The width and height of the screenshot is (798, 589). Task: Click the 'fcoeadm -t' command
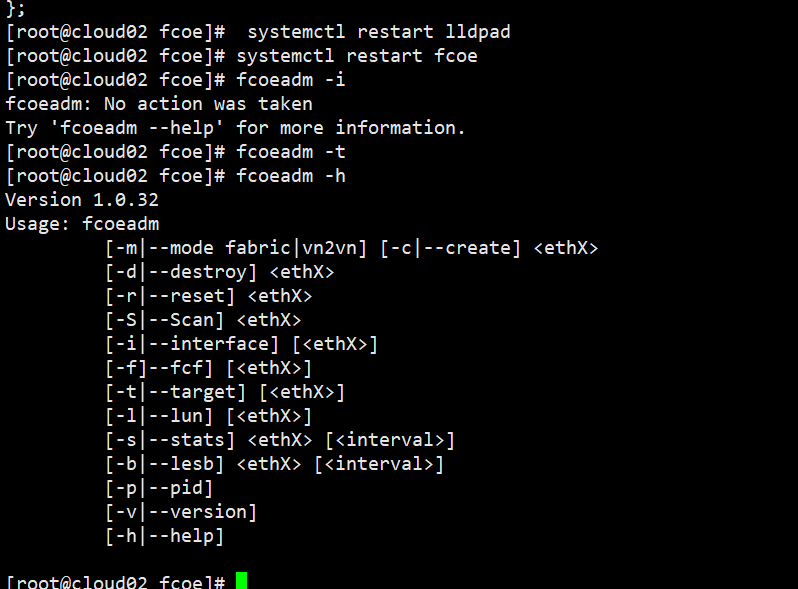click(290, 152)
